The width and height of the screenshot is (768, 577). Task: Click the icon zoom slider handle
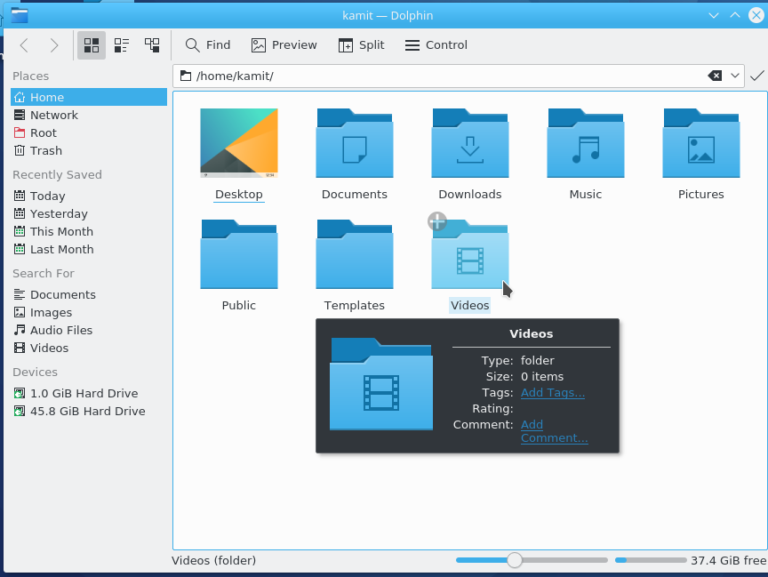[514, 560]
